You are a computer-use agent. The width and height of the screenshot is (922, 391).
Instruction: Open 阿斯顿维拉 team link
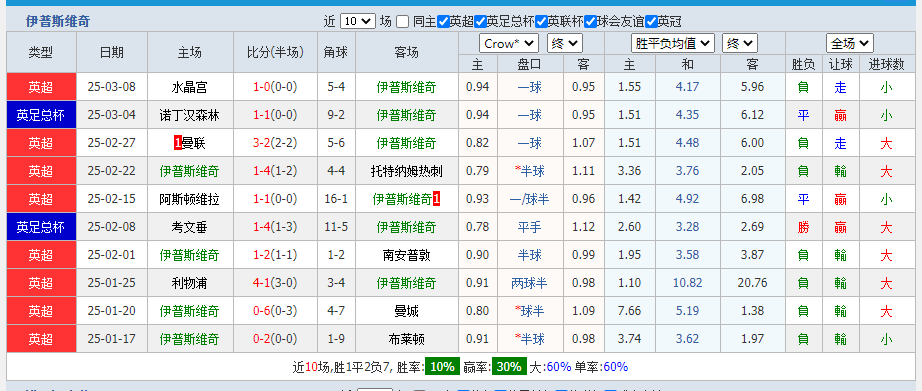click(x=189, y=199)
